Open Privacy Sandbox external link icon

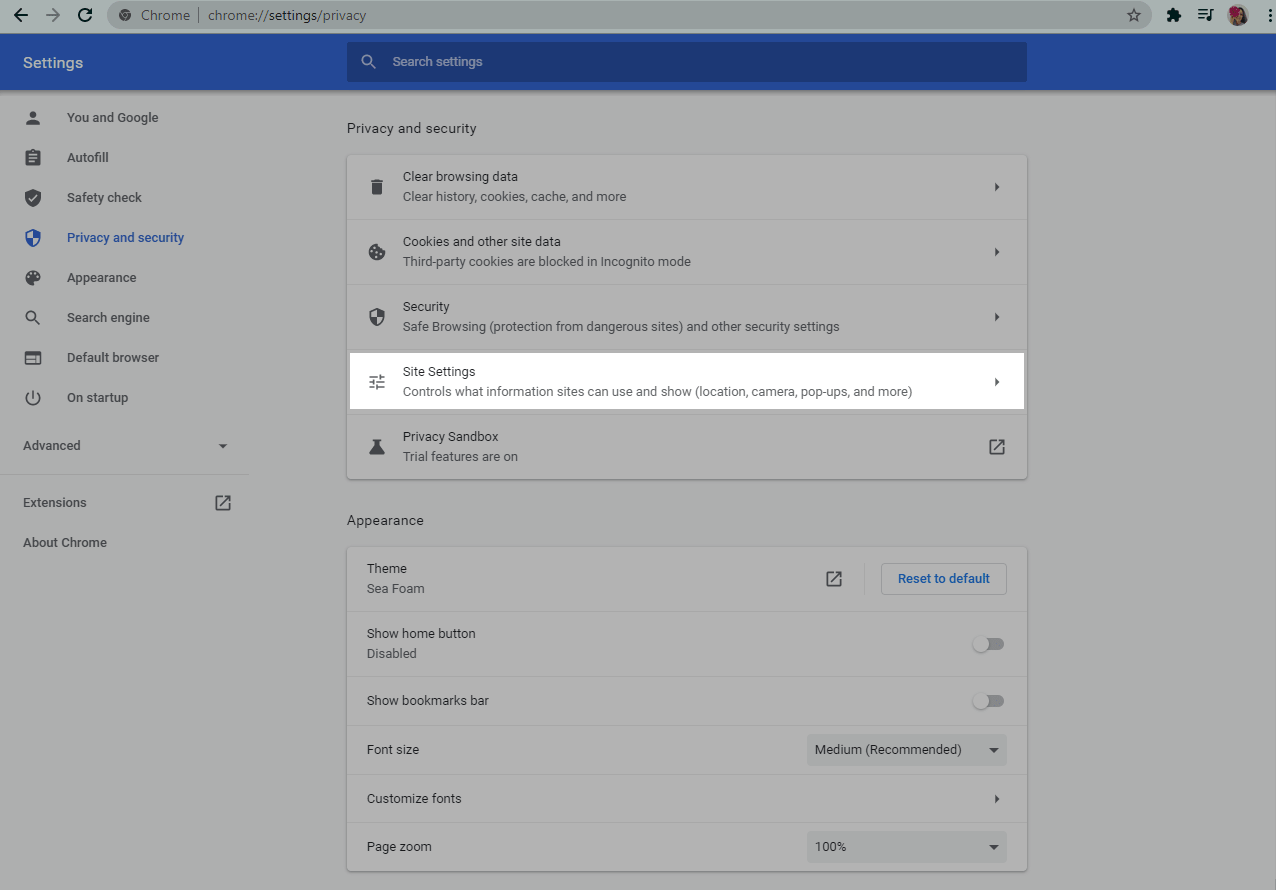(997, 447)
